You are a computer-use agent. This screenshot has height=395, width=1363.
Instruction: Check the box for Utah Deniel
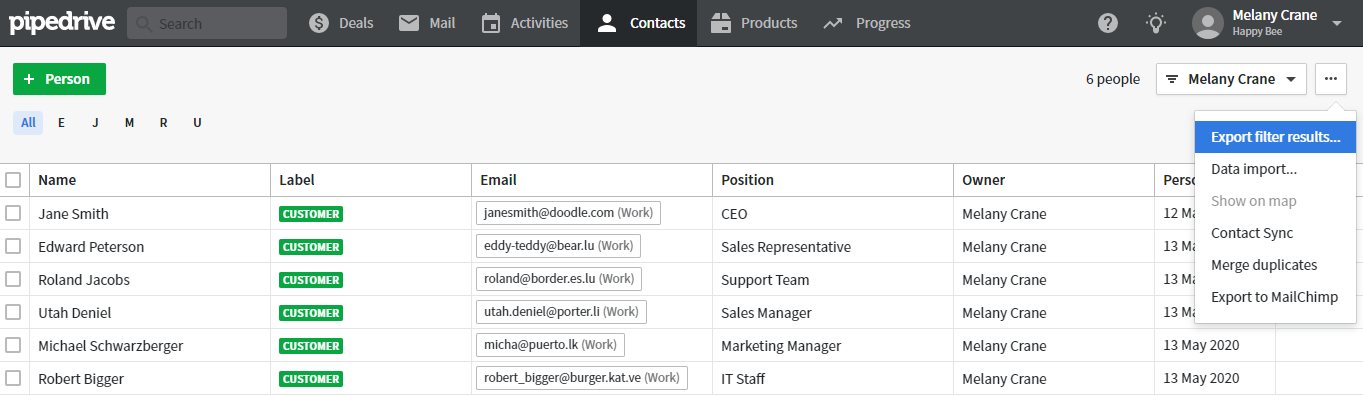[13, 312]
